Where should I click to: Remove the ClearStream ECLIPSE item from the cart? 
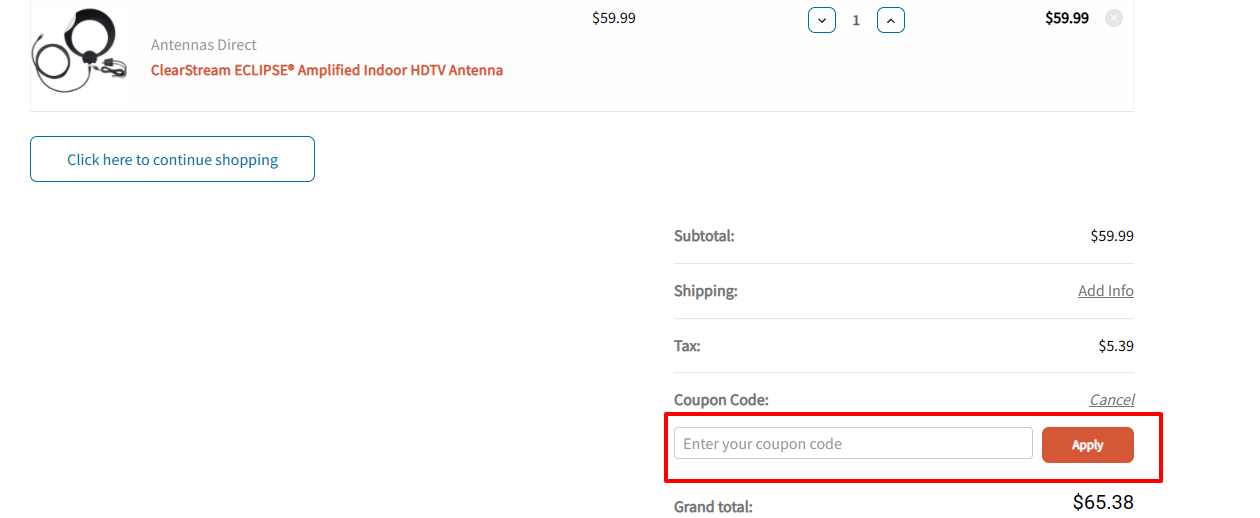click(1114, 18)
